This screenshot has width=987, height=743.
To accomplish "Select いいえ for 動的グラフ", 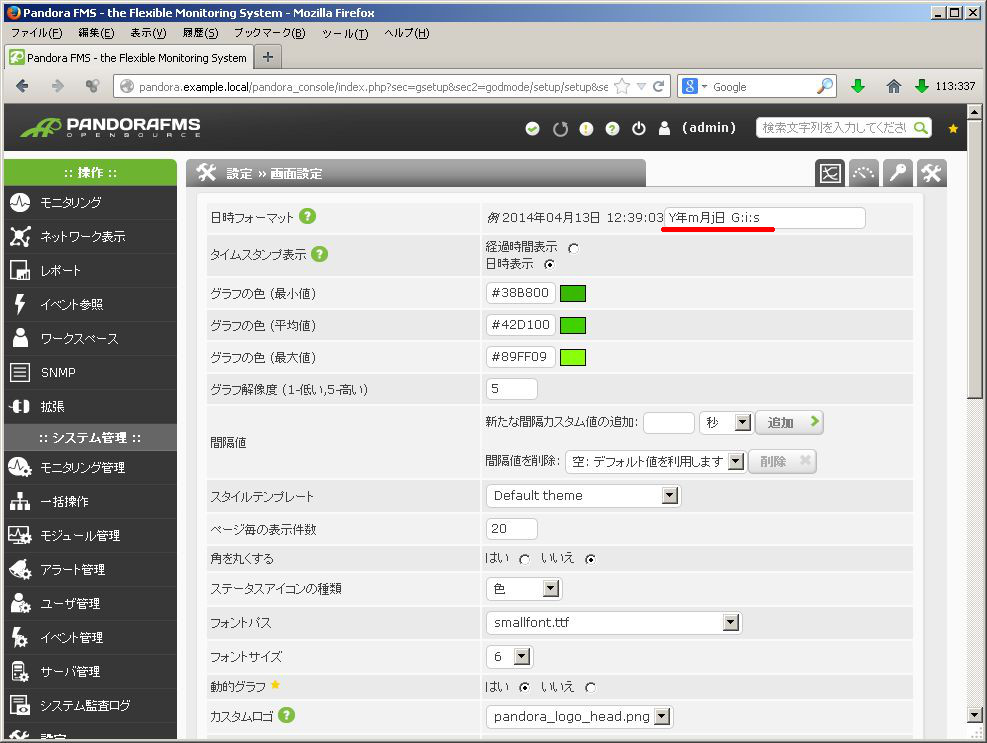I will (590, 688).
